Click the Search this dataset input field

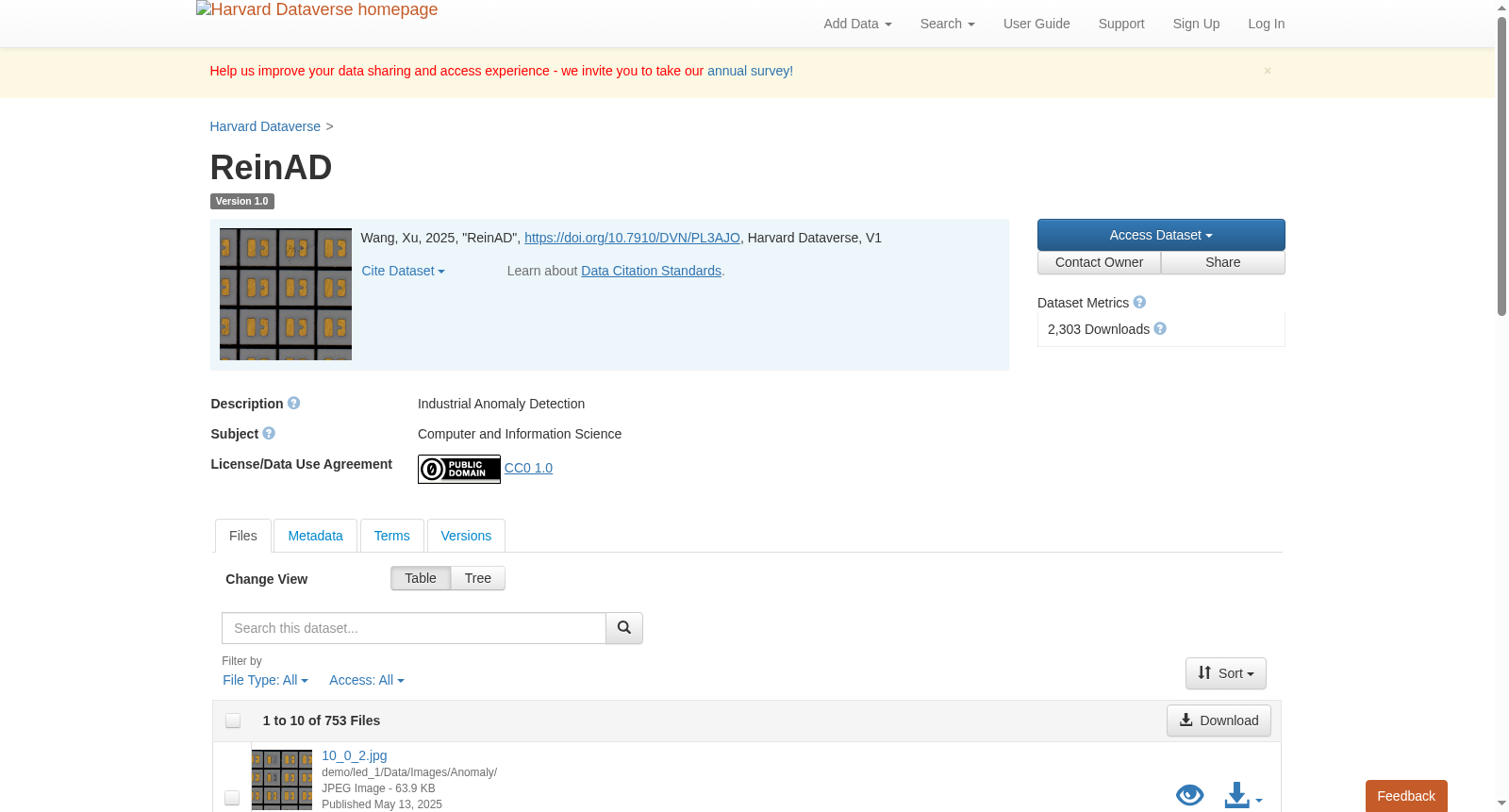pyautogui.click(x=414, y=628)
